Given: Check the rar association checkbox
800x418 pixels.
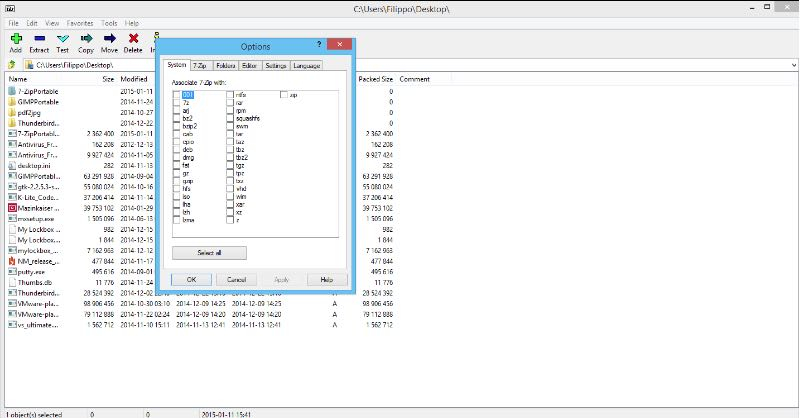Looking at the screenshot, I should click(x=230, y=102).
